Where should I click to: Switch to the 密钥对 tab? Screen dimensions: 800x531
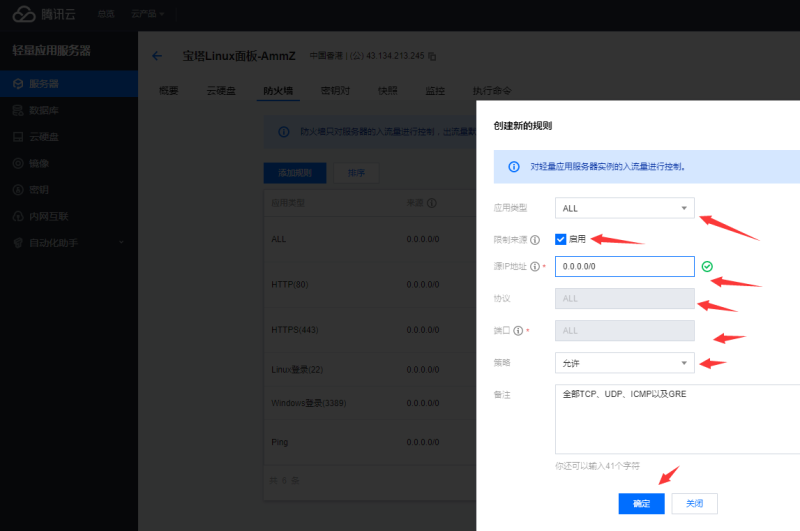[335, 91]
